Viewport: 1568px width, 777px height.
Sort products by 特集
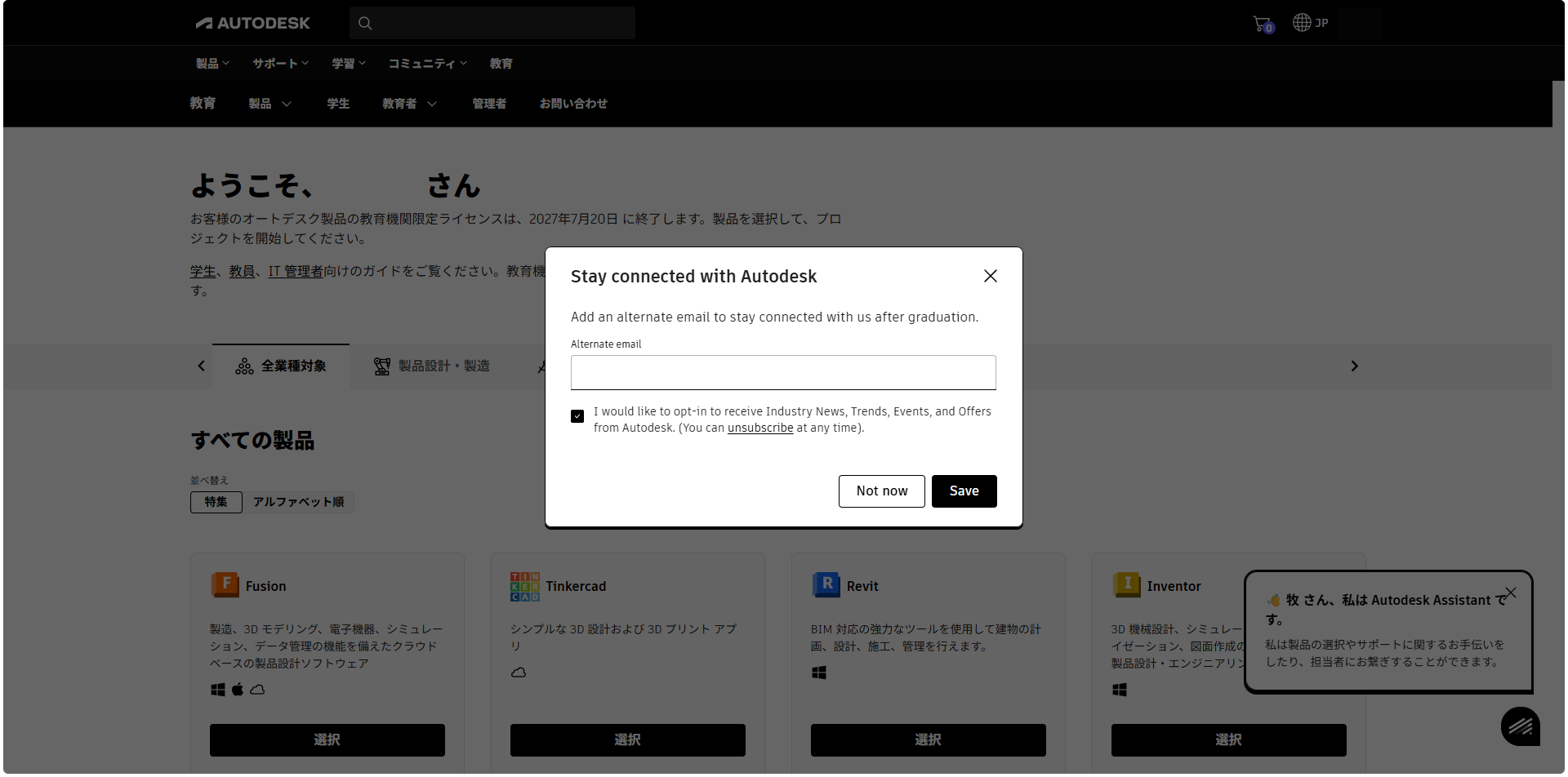pos(216,502)
